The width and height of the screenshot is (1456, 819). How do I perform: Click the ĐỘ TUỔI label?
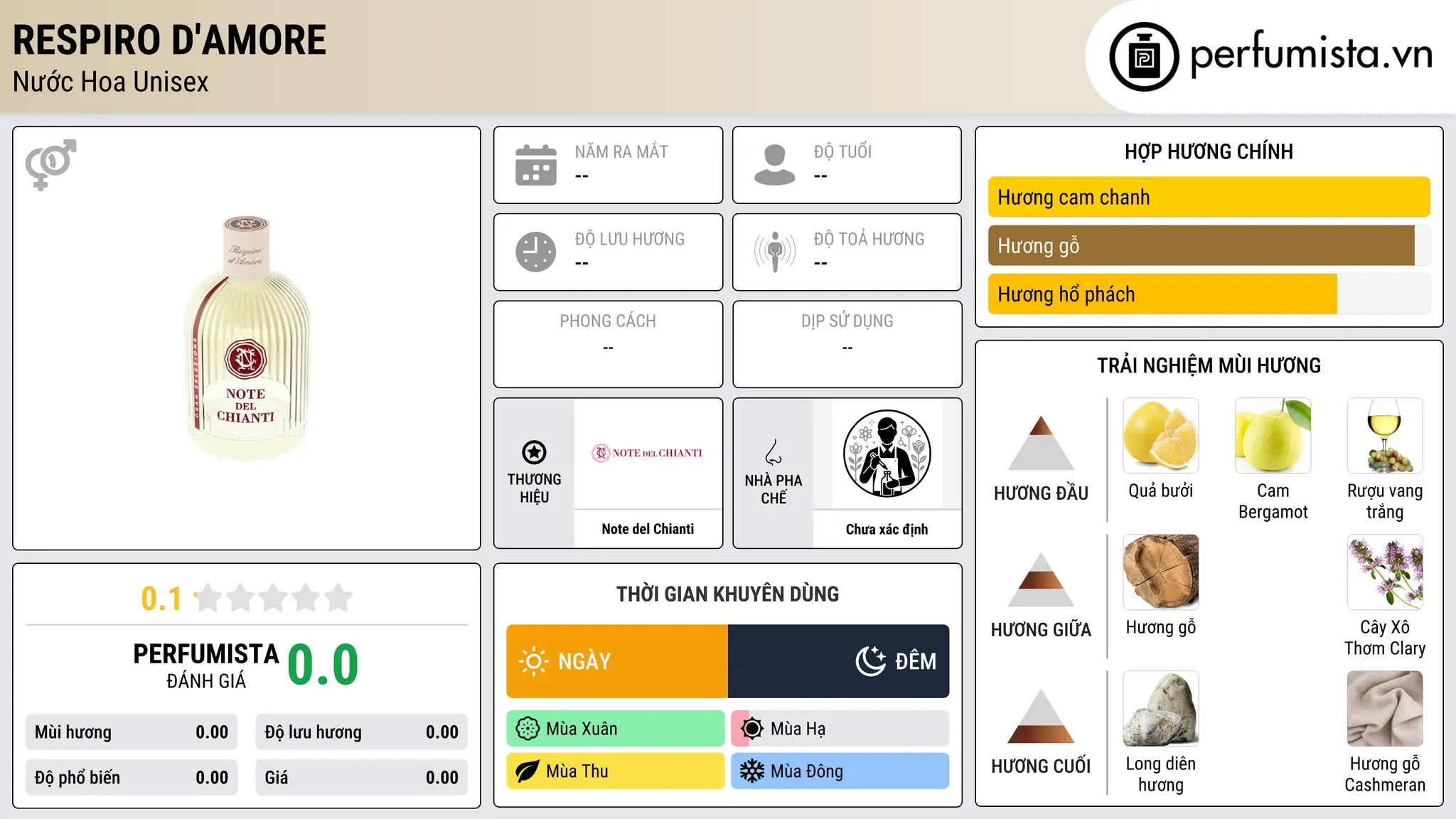tap(842, 152)
